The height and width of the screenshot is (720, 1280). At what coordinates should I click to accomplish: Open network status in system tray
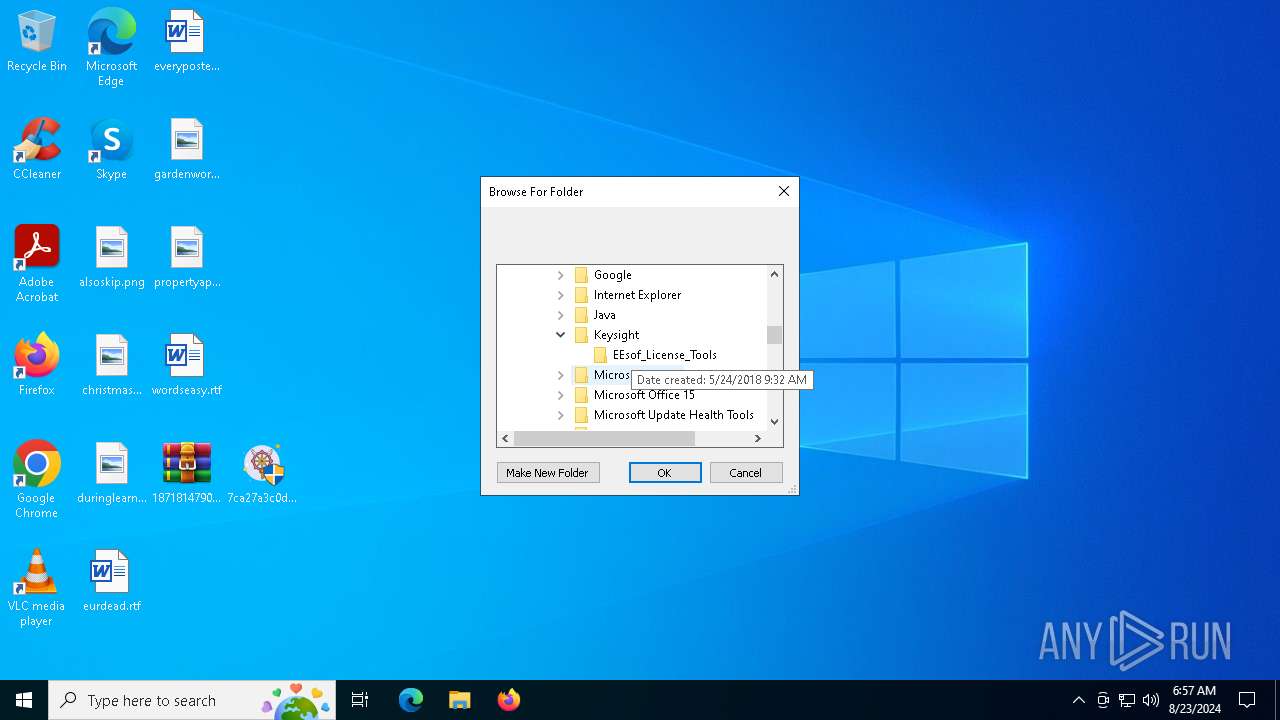(1127, 700)
